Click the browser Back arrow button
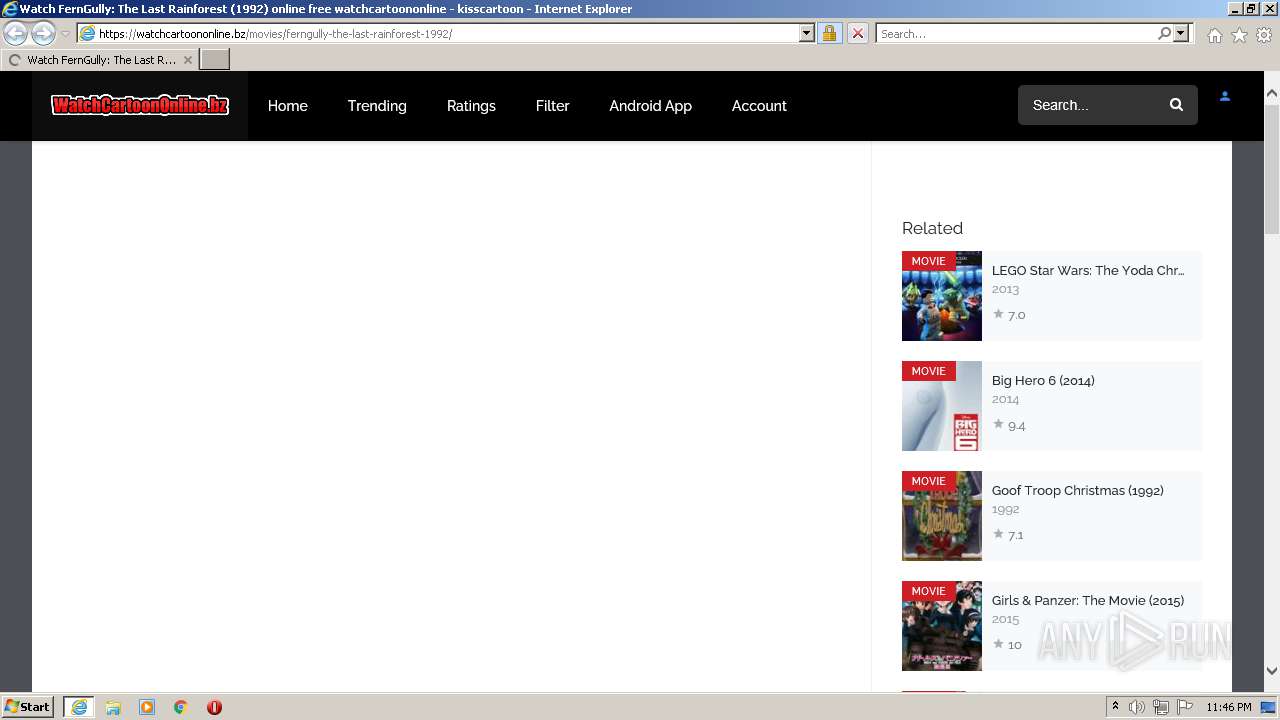 [x=16, y=33]
